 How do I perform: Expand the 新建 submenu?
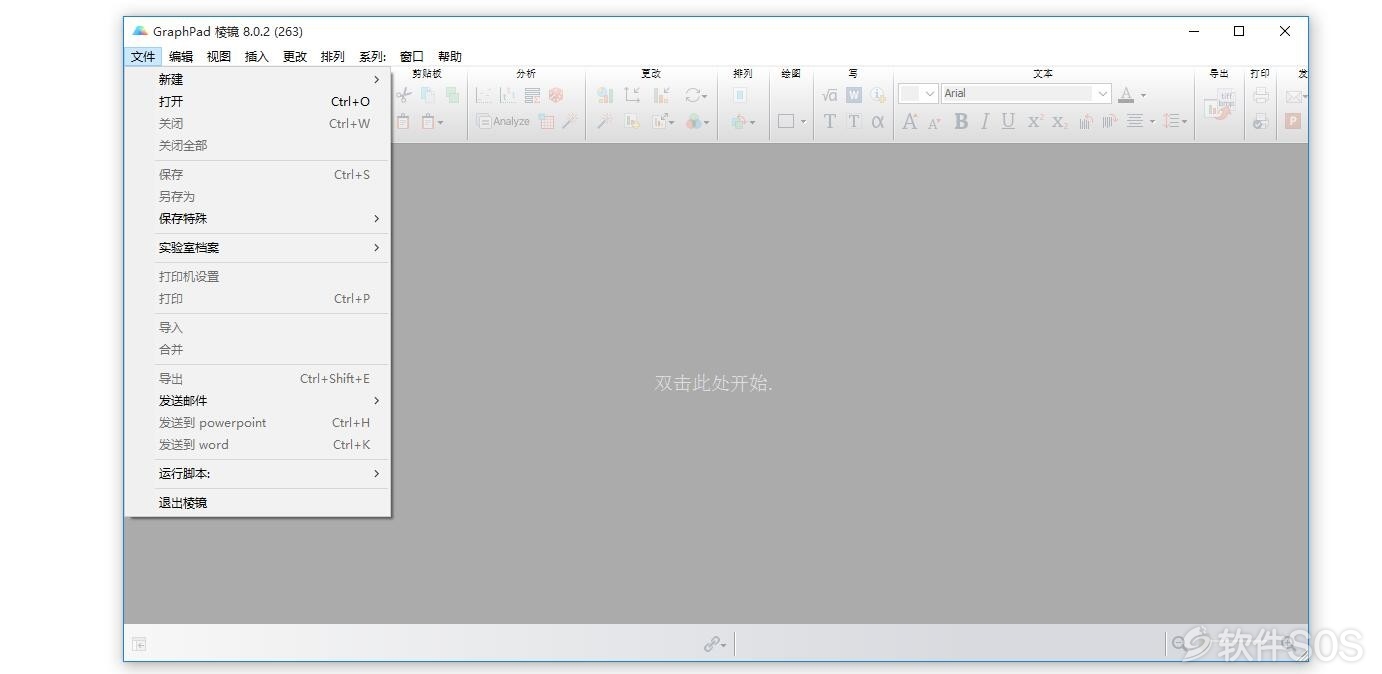click(257, 79)
